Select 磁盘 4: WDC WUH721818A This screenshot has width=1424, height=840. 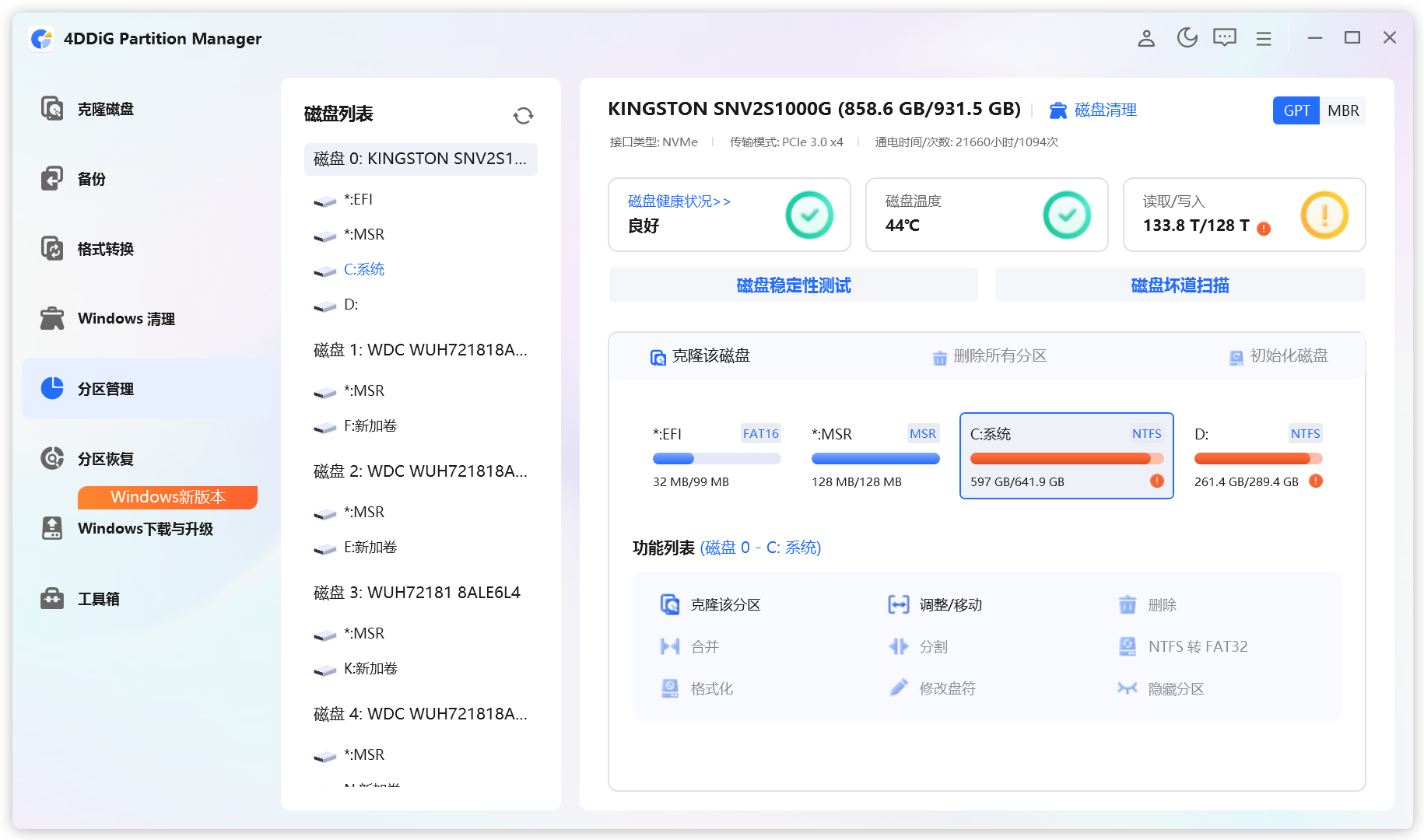pos(420,714)
